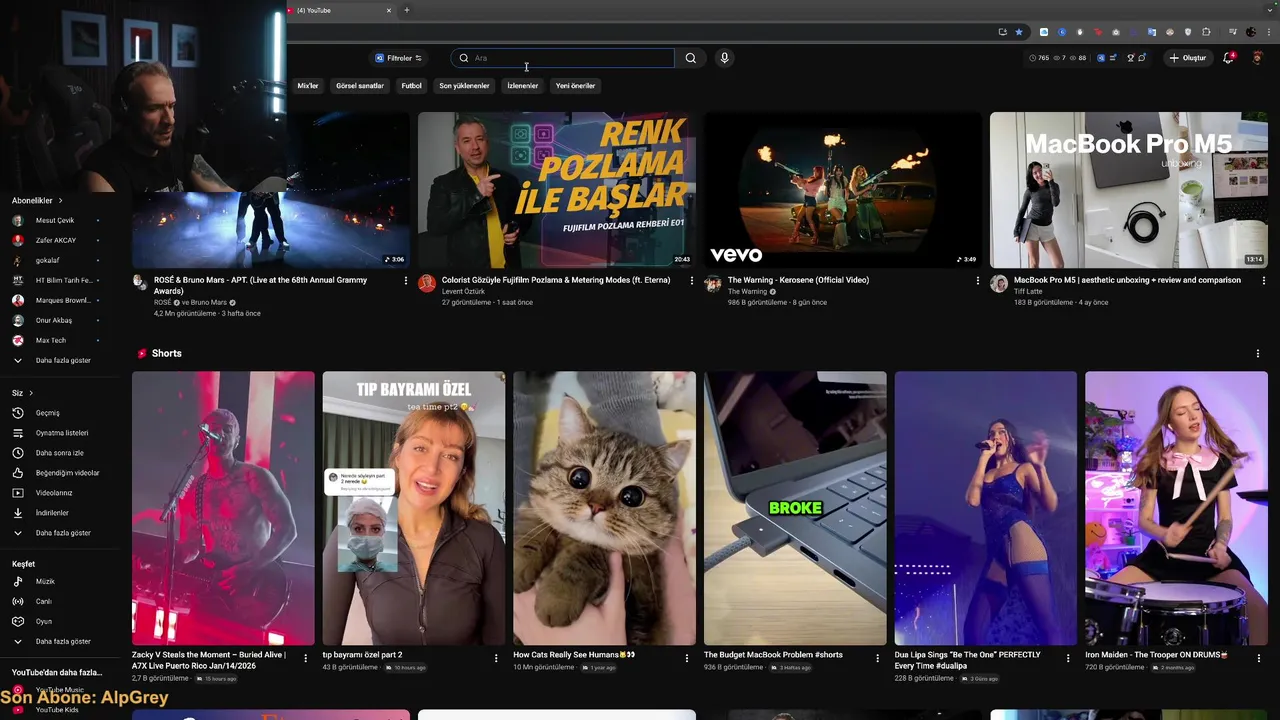The height and width of the screenshot is (720, 1280).
Task: Select the Son yüklenenler chip
Action: (464, 86)
